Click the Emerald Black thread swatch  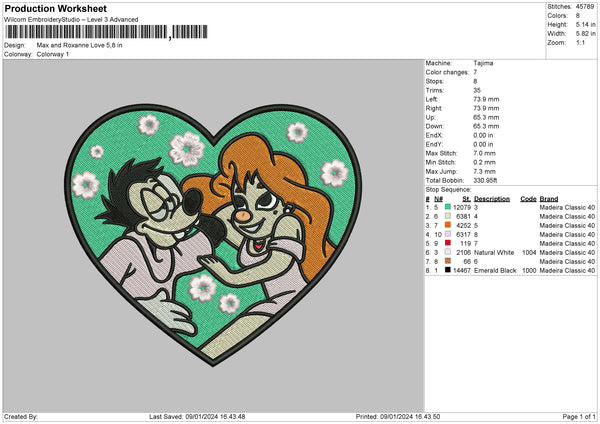pos(448,270)
